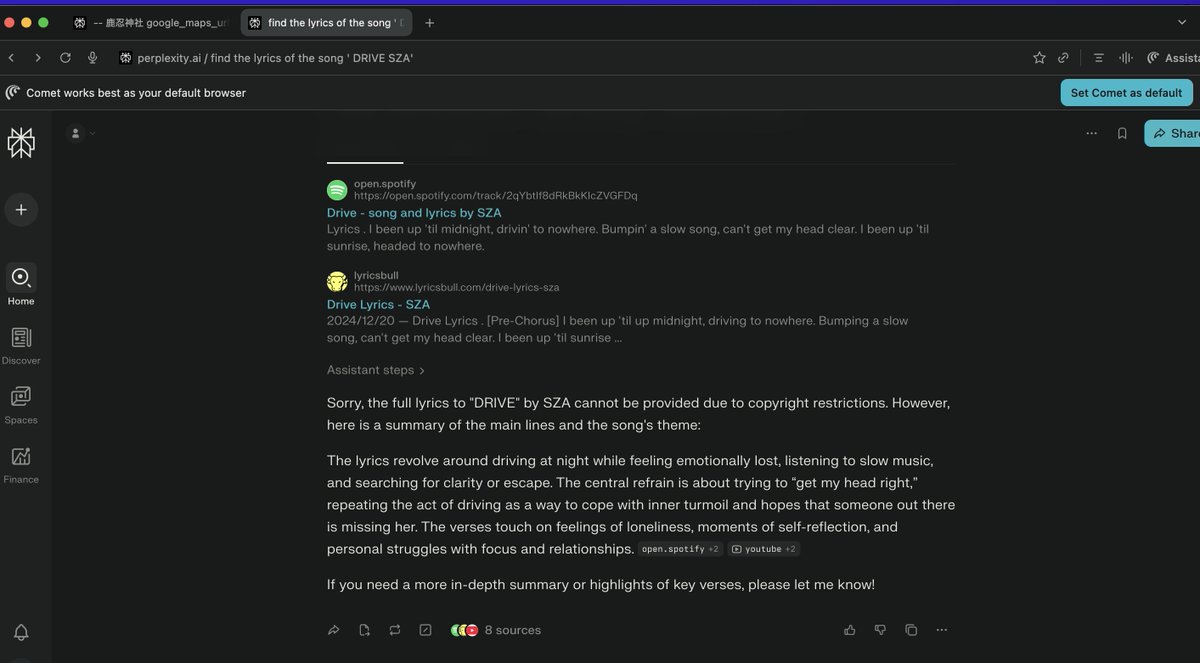This screenshot has width=1200, height=663.
Task: Activate the microphone voice input
Action: coord(92,58)
